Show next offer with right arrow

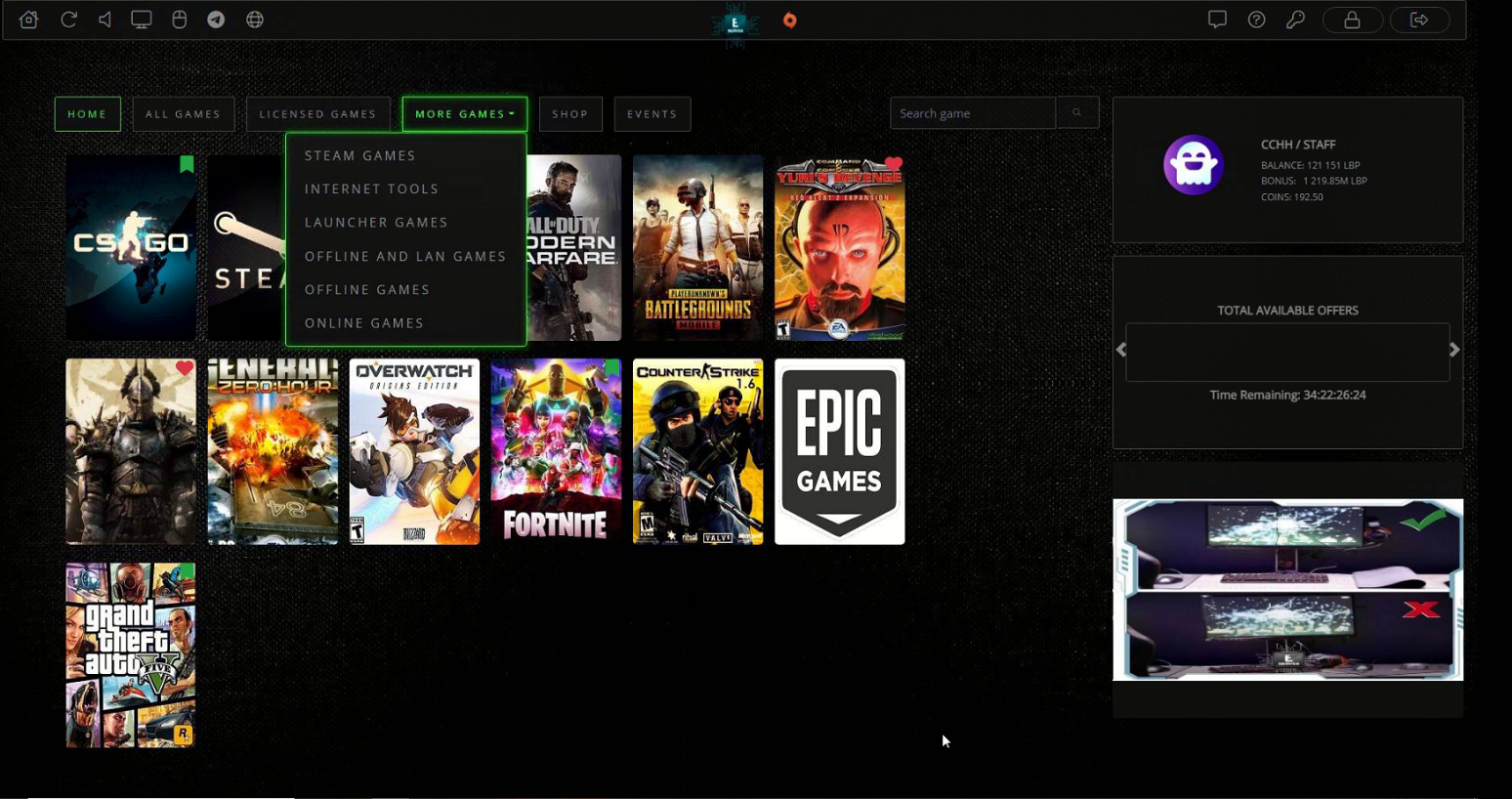click(1454, 350)
